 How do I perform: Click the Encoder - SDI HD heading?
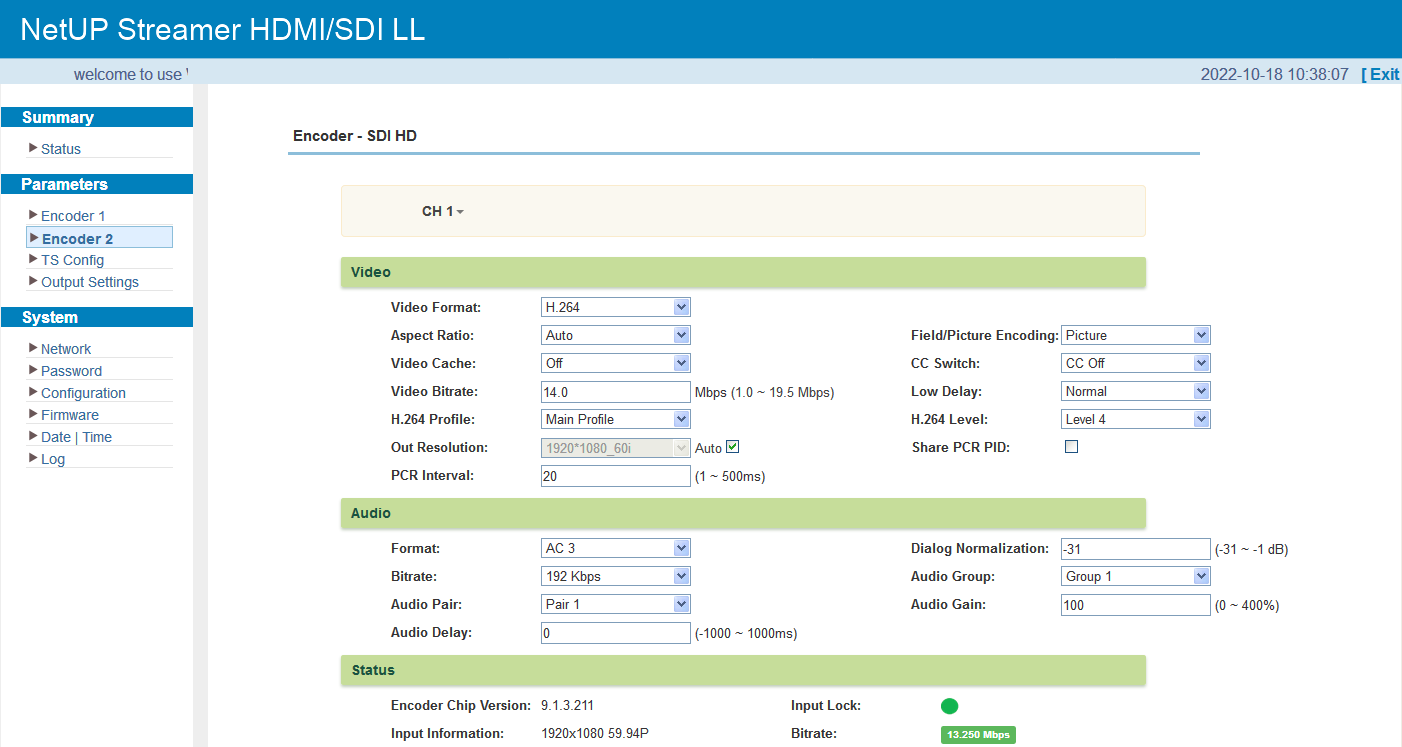click(355, 135)
